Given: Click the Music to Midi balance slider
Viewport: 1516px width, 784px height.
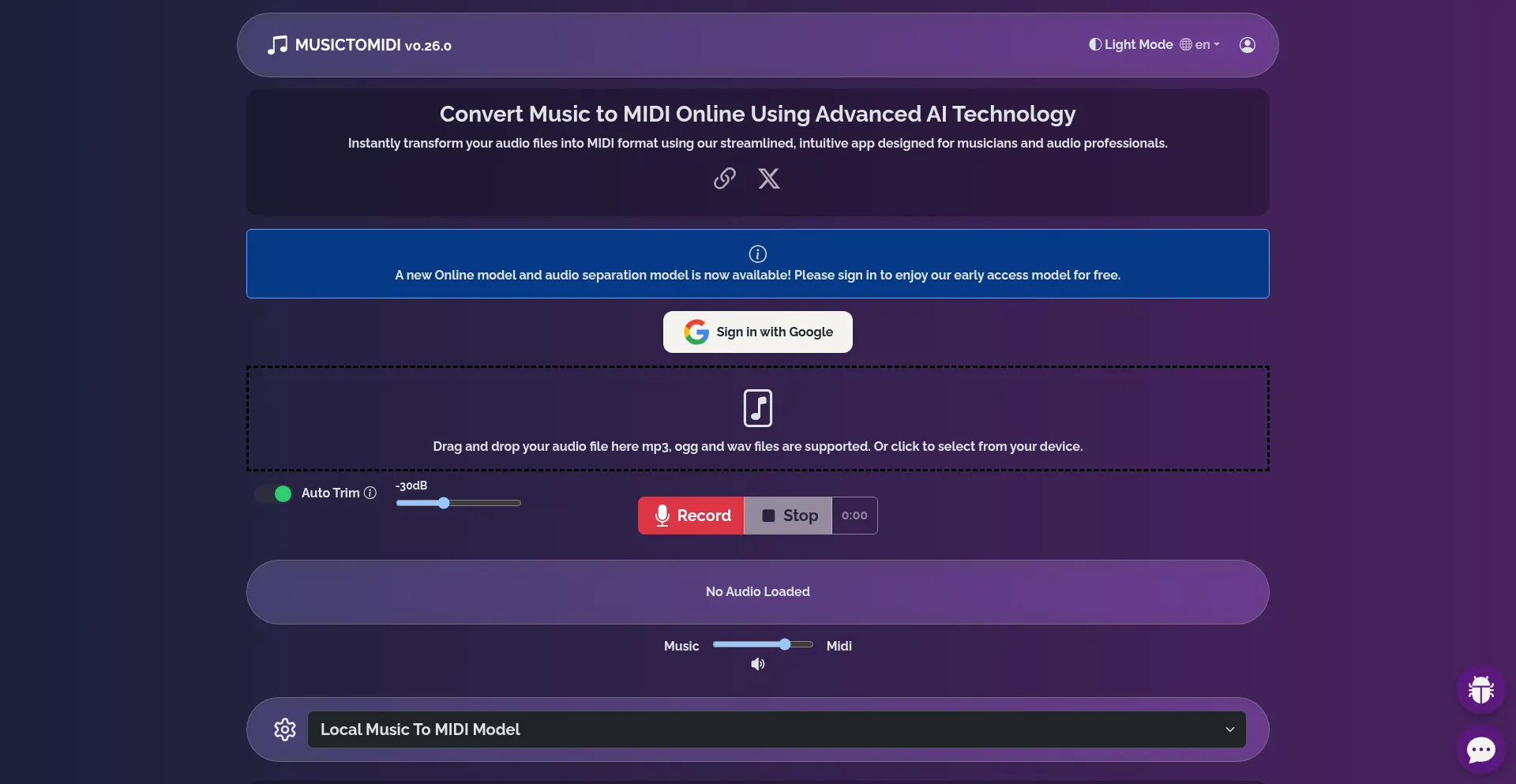Looking at the screenshot, I should (x=763, y=644).
